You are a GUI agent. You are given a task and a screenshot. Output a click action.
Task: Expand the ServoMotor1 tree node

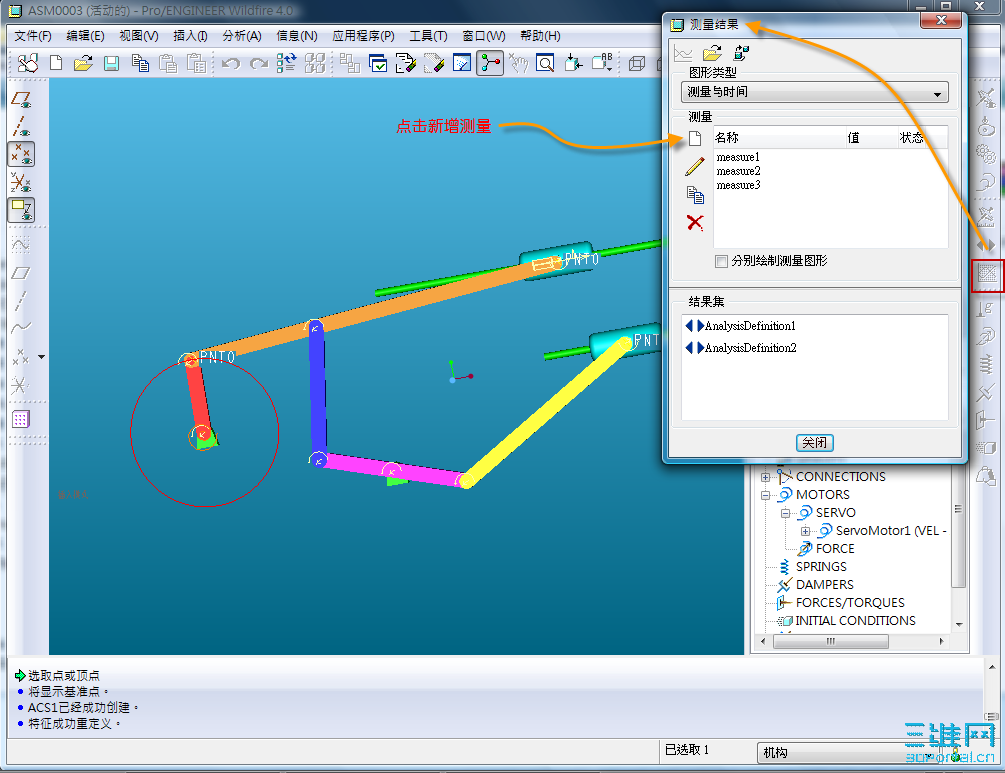[805, 531]
